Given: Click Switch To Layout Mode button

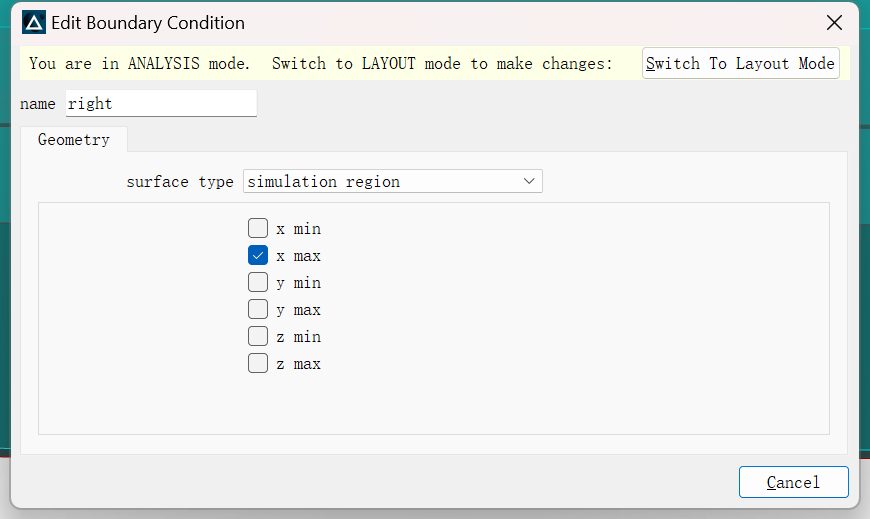Looking at the screenshot, I should point(740,63).
